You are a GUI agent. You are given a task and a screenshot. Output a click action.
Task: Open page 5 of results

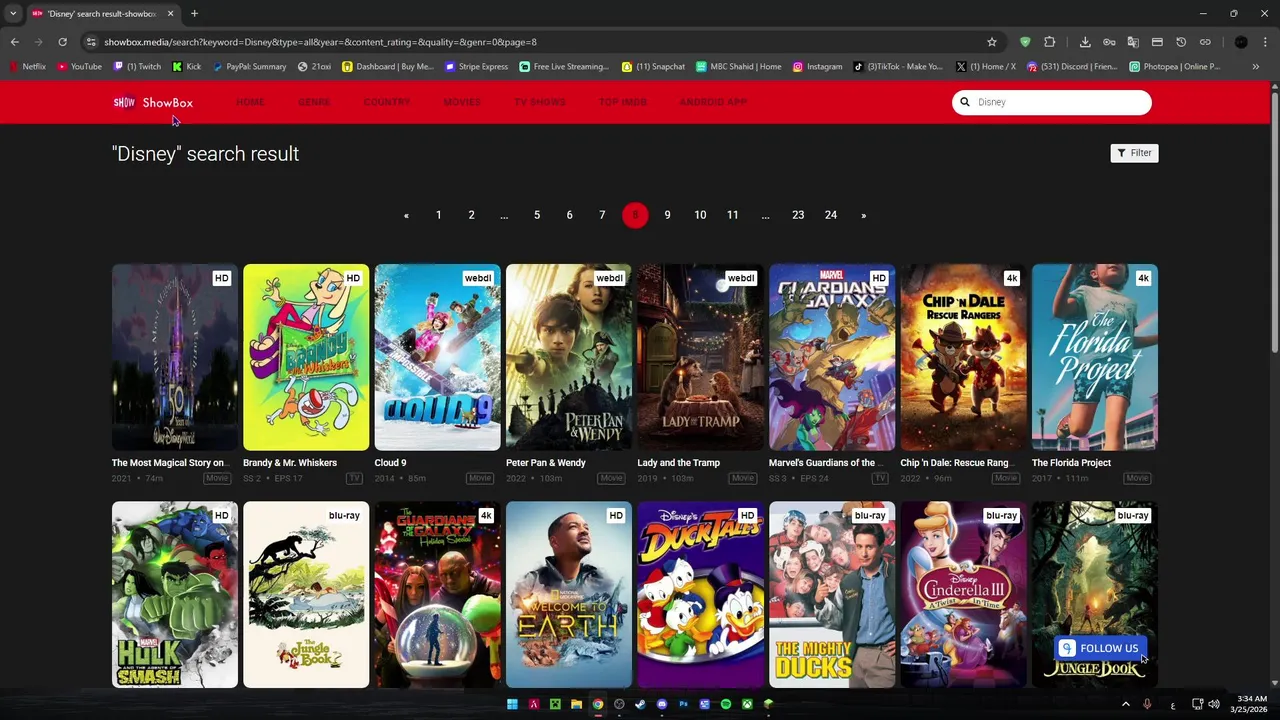click(537, 215)
